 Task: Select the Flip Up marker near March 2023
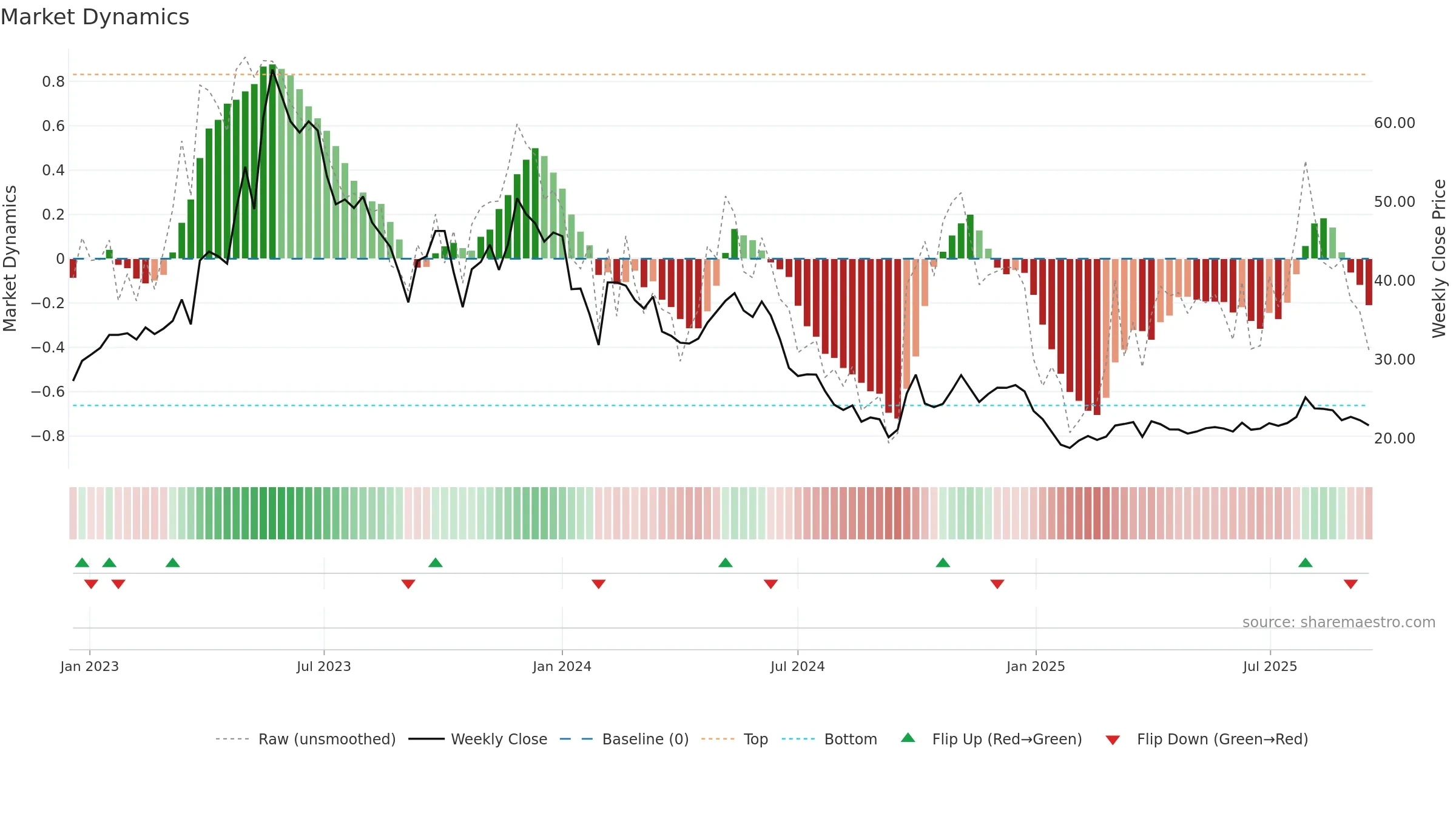click(x=173, y=562)
